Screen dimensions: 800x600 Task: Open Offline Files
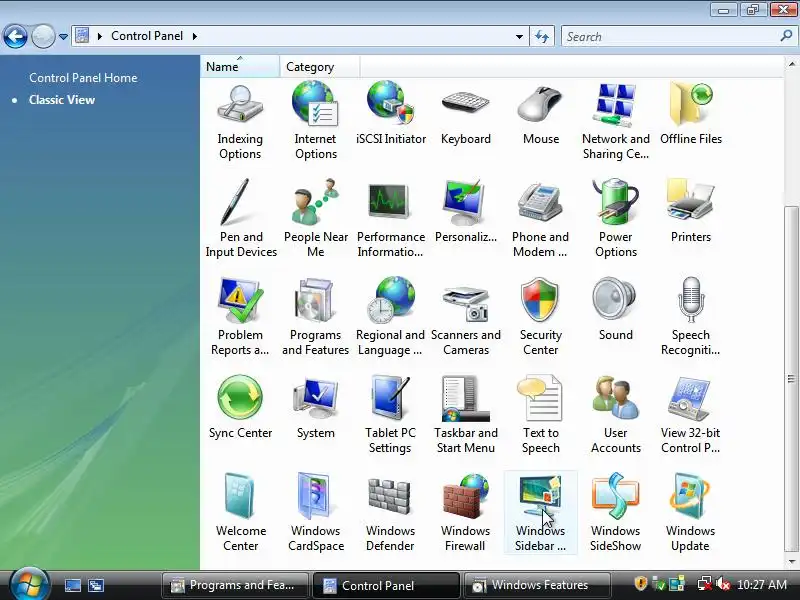pyautogui.click(x=691, y=115)
